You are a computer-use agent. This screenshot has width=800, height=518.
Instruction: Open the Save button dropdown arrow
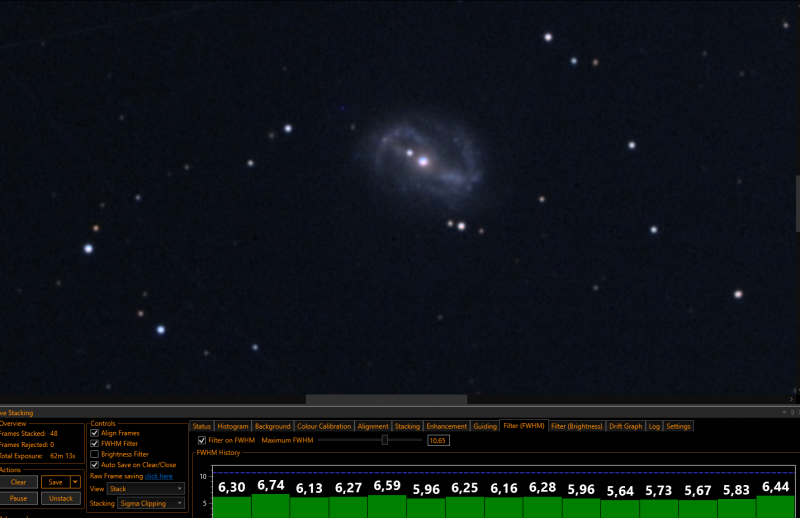76,482
